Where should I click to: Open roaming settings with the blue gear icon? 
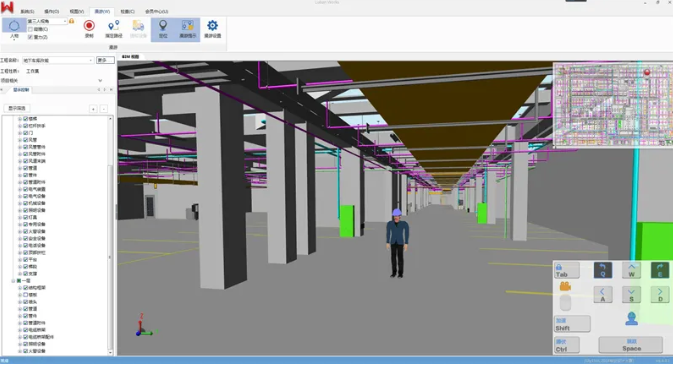[212, 26]
